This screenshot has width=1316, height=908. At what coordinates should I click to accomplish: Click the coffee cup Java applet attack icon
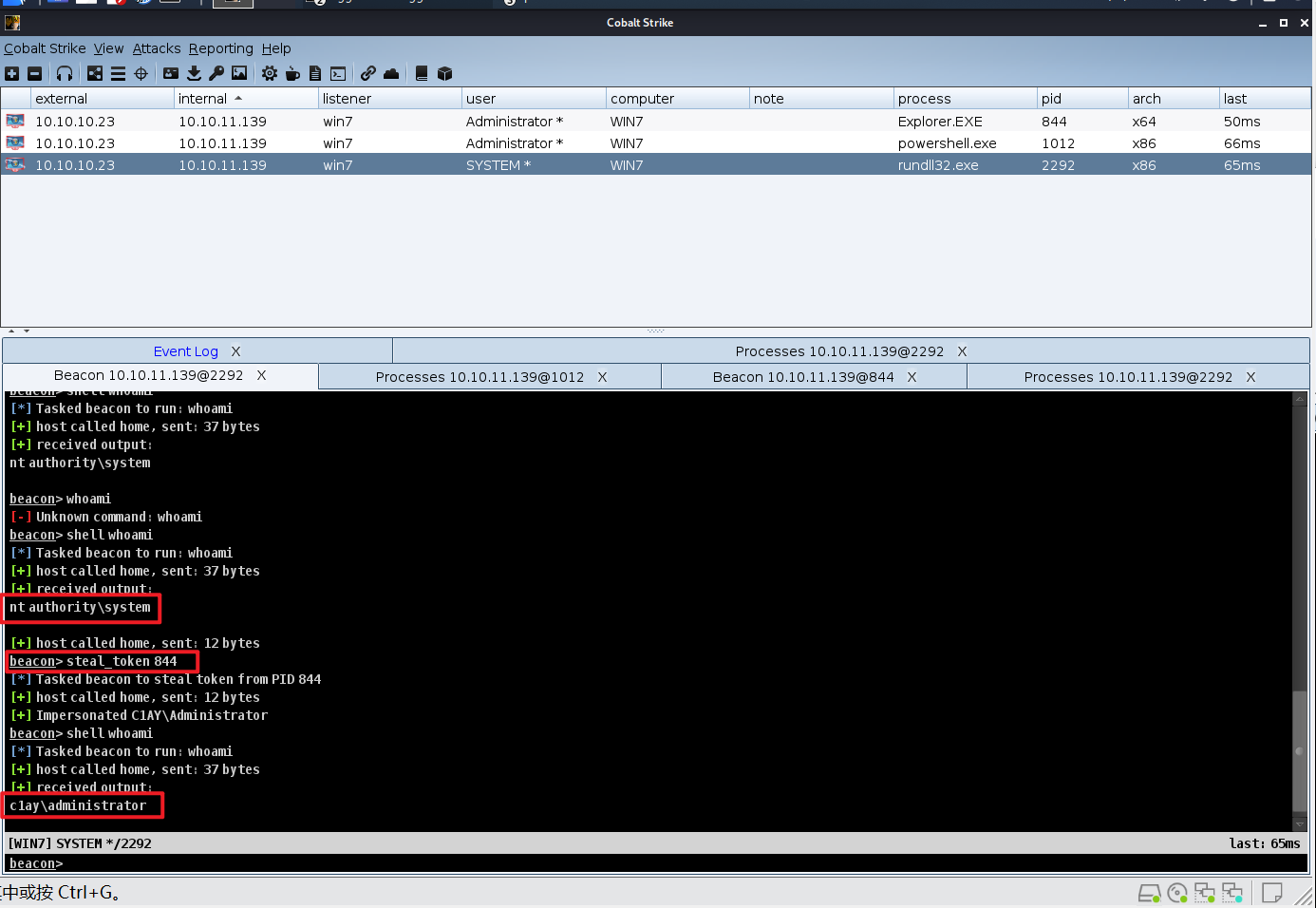tap(292, 73)
